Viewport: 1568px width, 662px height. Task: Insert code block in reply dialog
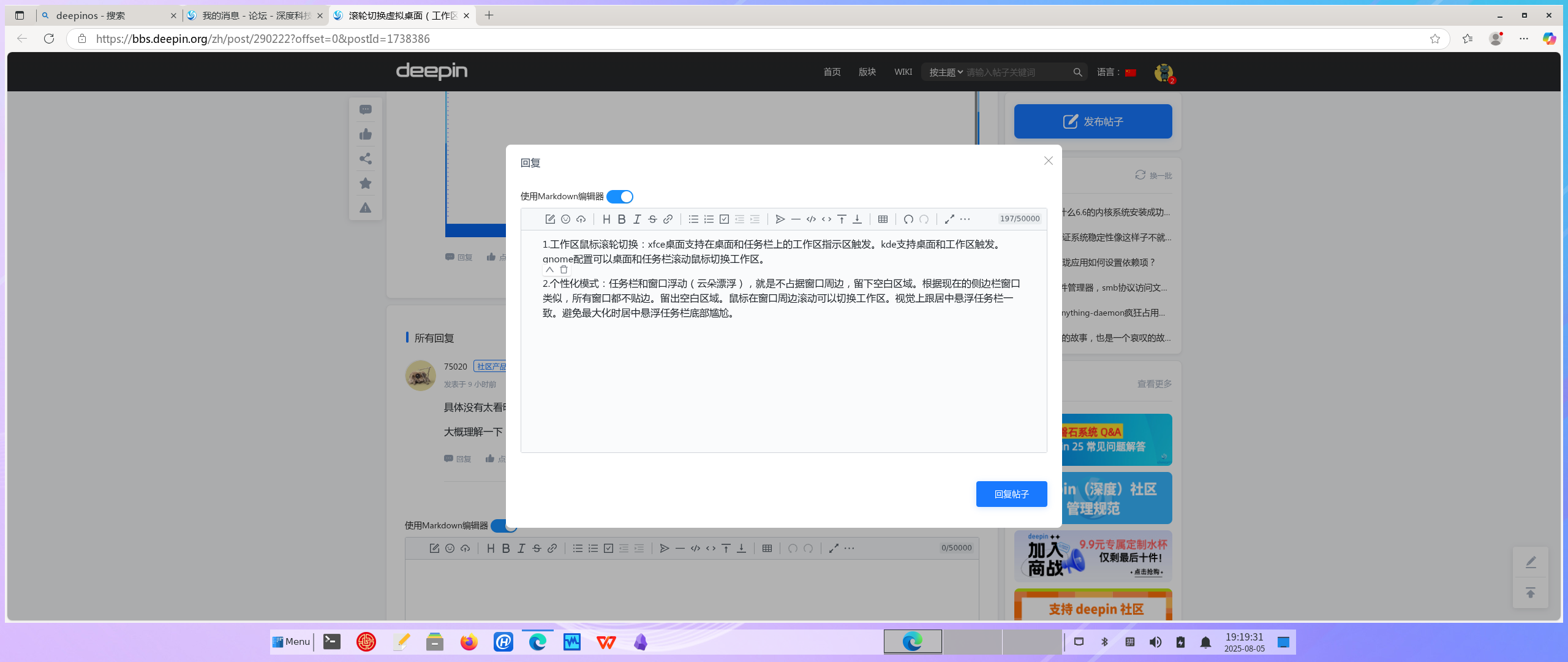pyautogui.click(x=811, y=219)
